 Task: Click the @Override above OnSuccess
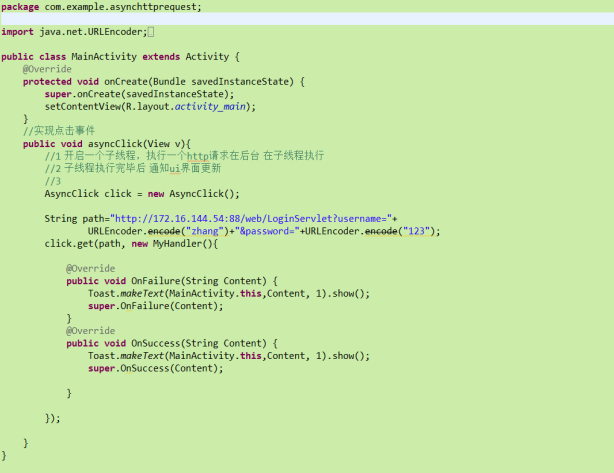90,331
